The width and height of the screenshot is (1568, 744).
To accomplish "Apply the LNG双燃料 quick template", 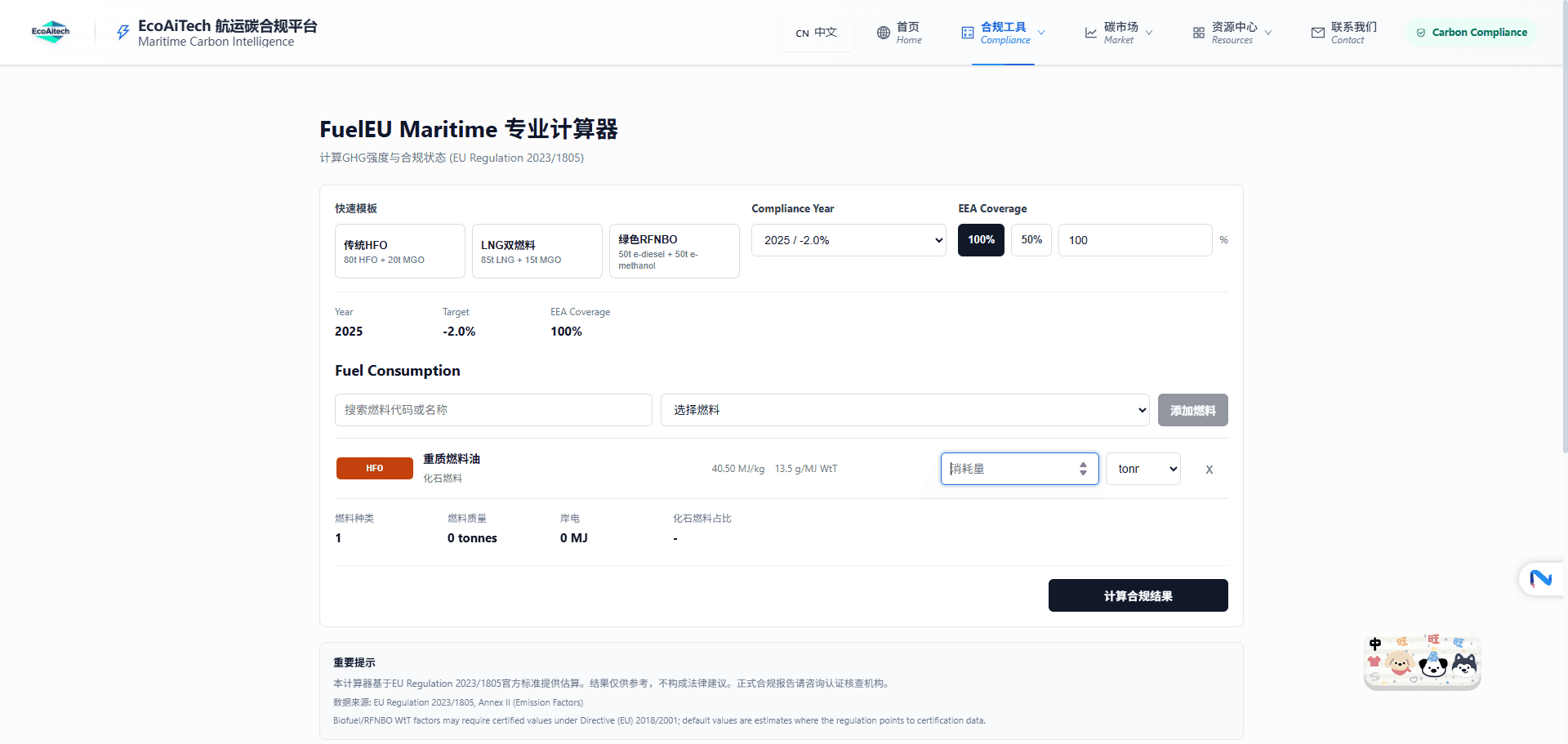I will tap(537, 252).
